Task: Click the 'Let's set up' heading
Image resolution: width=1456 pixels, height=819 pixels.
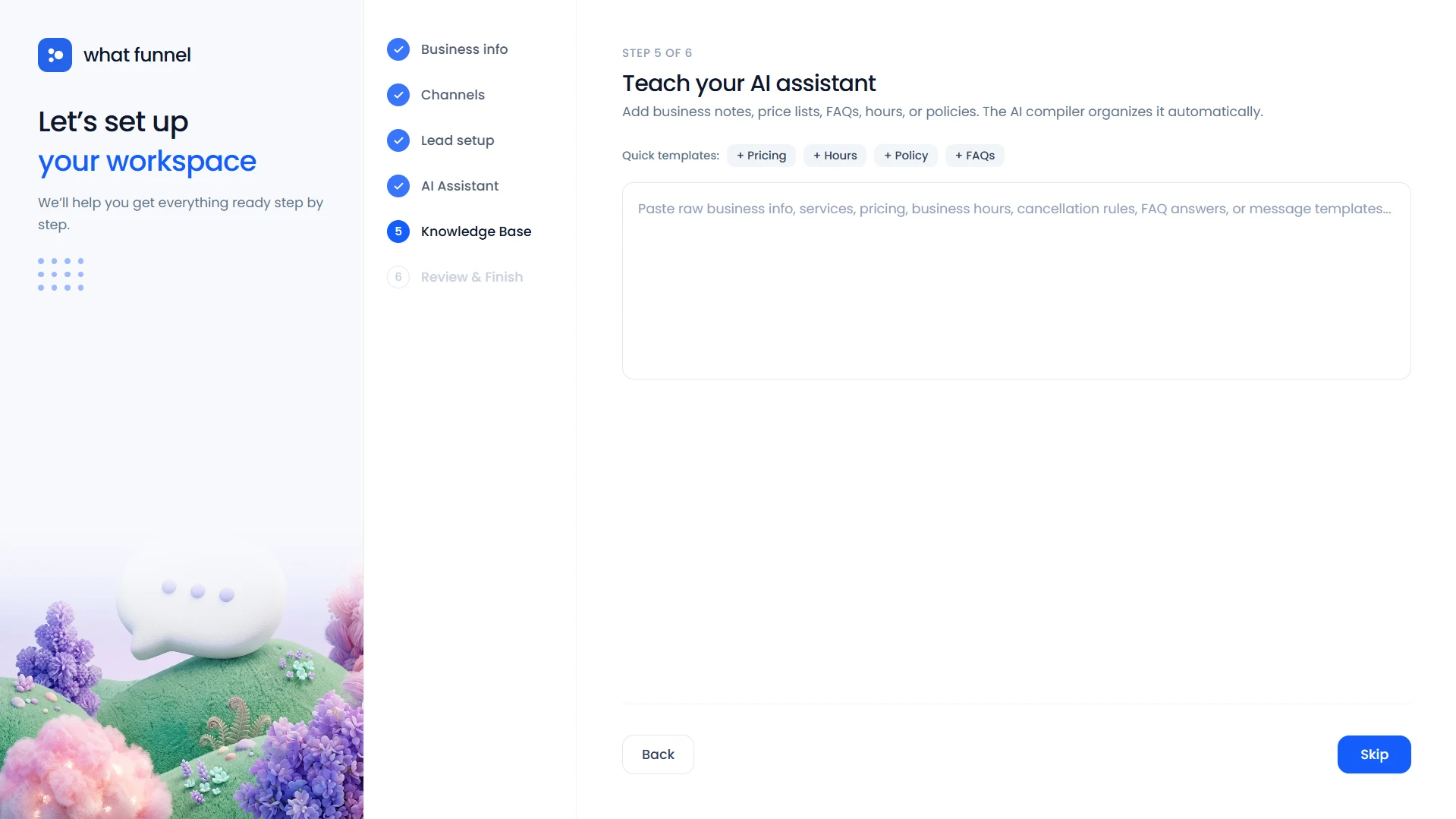Action: point(113,121)
